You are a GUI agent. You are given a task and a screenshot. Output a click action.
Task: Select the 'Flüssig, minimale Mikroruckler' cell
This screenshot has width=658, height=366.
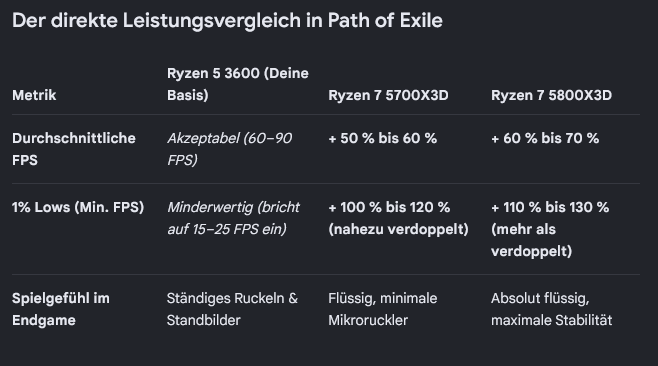click(x=382, y=309)
